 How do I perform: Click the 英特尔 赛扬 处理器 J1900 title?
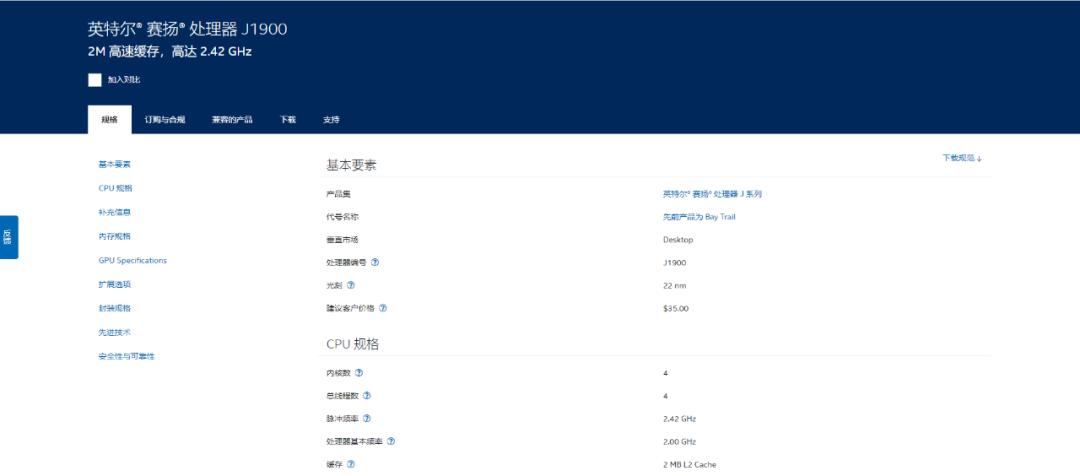click(187, 29)
